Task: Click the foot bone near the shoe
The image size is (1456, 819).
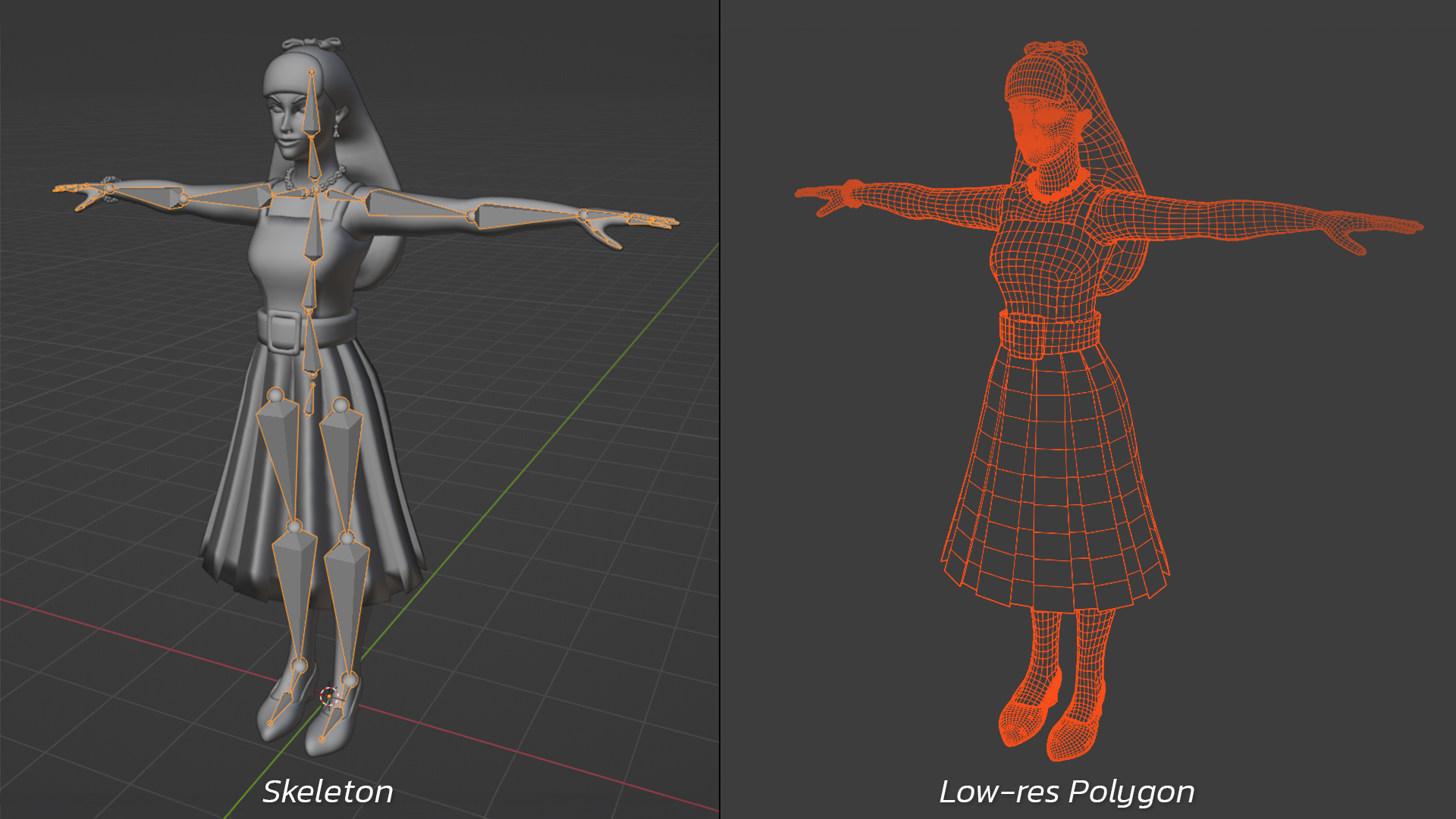Action: [285, 704]
